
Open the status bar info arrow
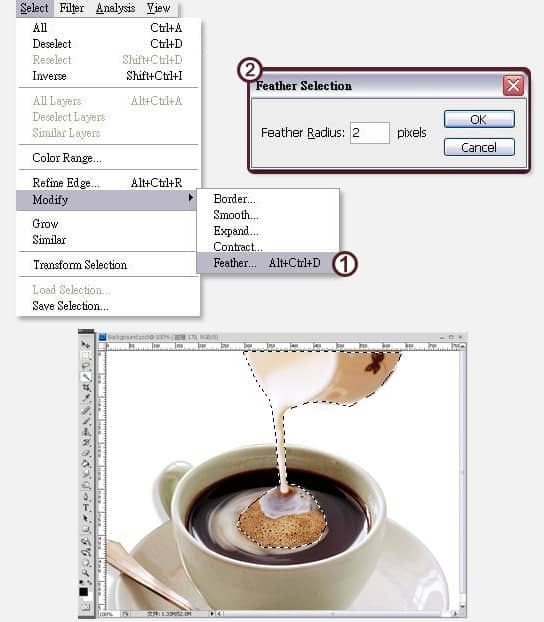[x=212, y=614]
